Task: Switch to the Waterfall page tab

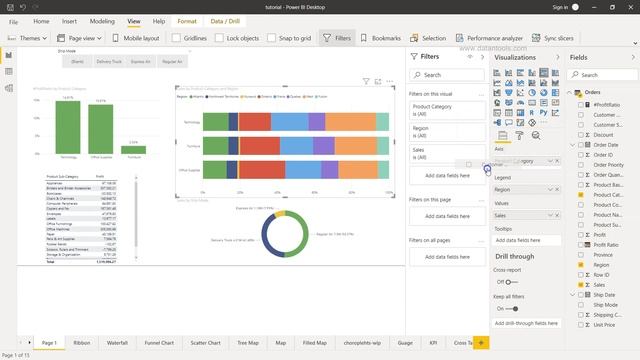Action: click(x=117, y=343)
